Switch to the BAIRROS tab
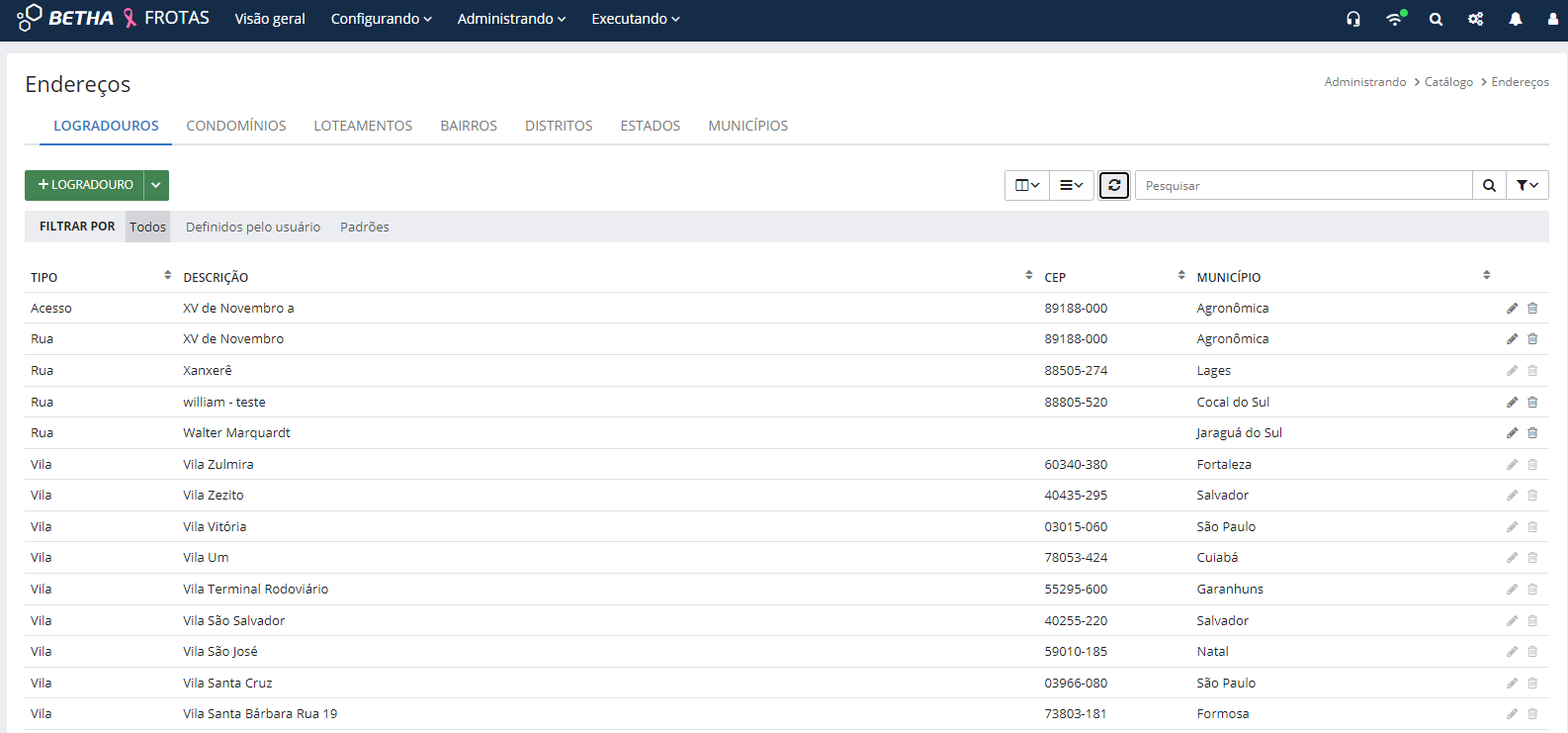1568x733 pixels. 469,126
